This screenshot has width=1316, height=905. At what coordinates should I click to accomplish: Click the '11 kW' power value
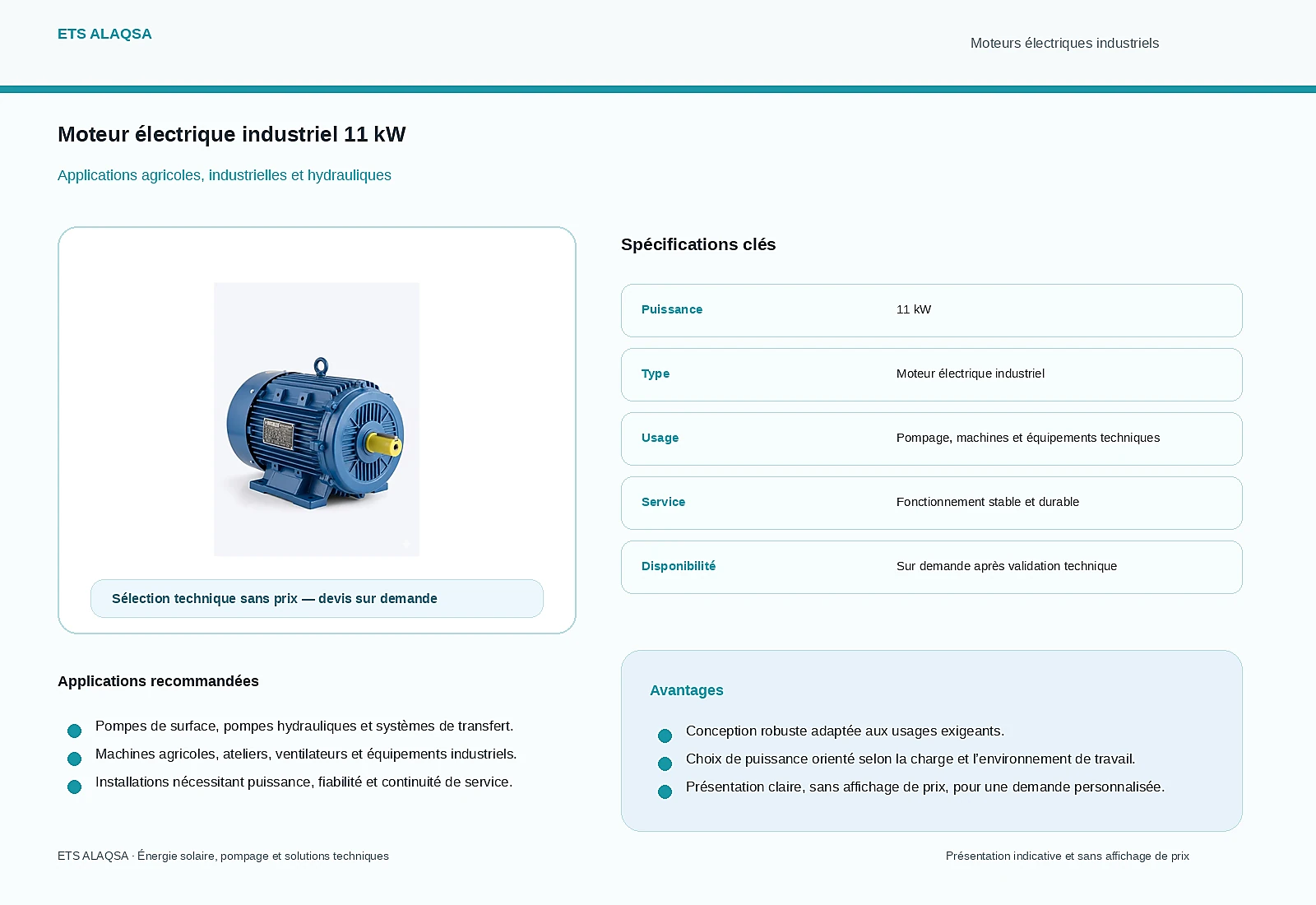coord(914,309)
